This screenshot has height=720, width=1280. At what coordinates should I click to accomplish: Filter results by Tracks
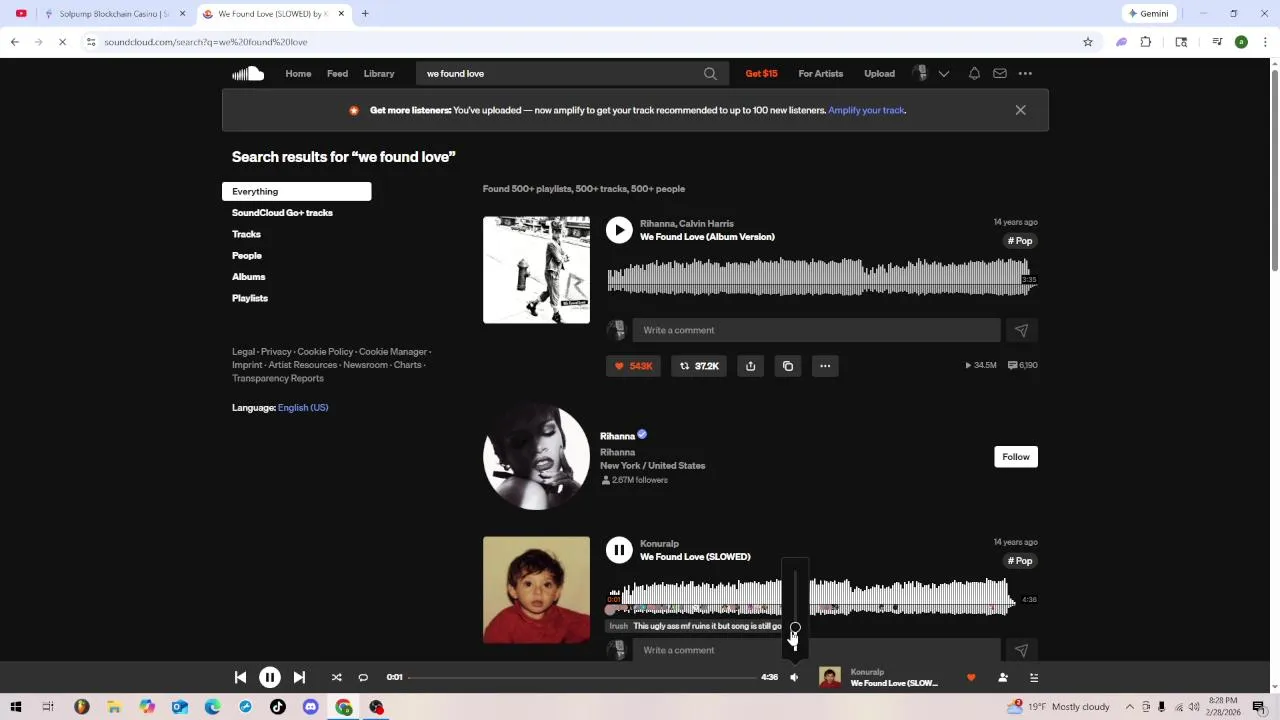pyautogui.click(x=246, y=234)
